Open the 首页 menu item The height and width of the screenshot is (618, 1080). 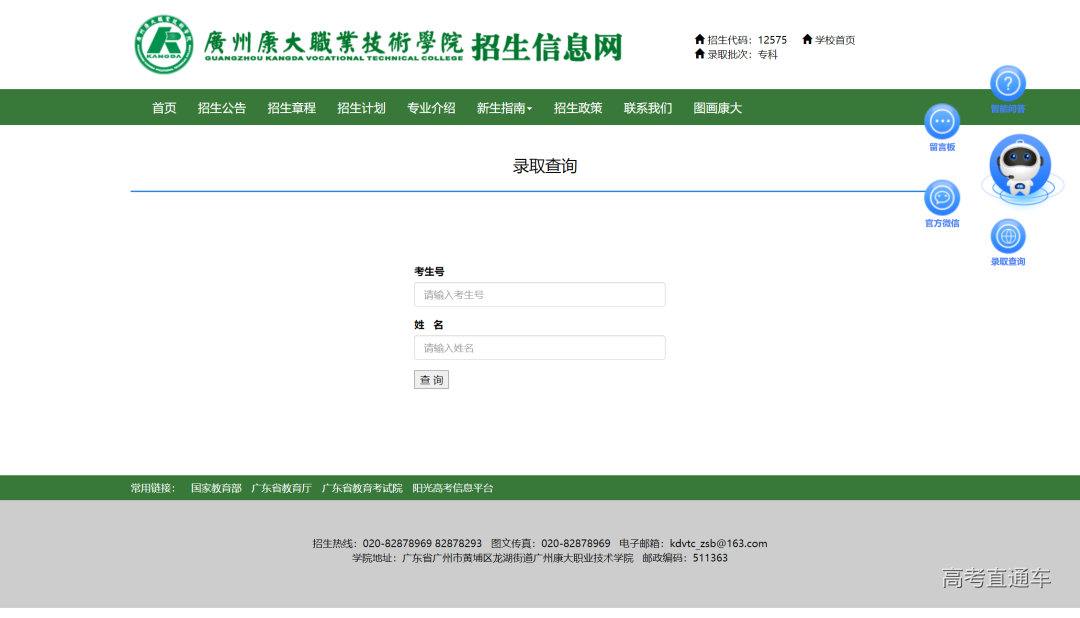pyautogui.click(x=163, y=107)
